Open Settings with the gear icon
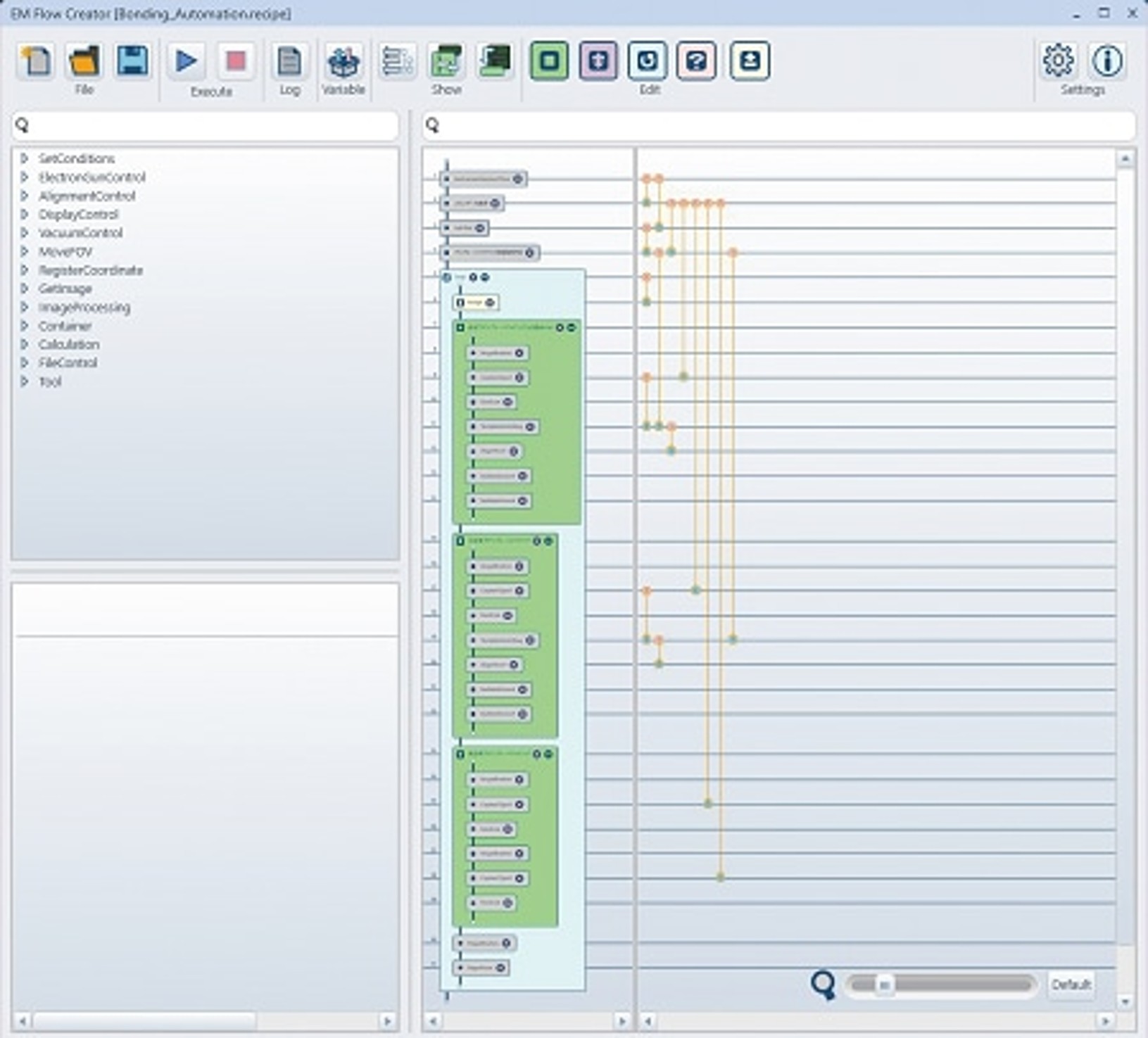Image resolution: width=1148 pixels, height=1038 pixels. [1058, 61]
